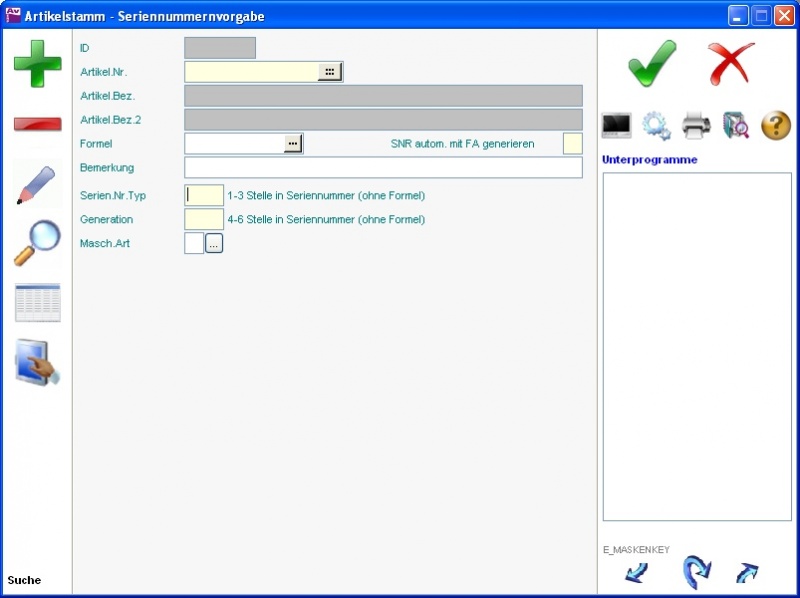Viewport: 800px width, 598px height.
Task: Open the Masch.Art ellipsis browse button
Action: click(x=214, y=243)
